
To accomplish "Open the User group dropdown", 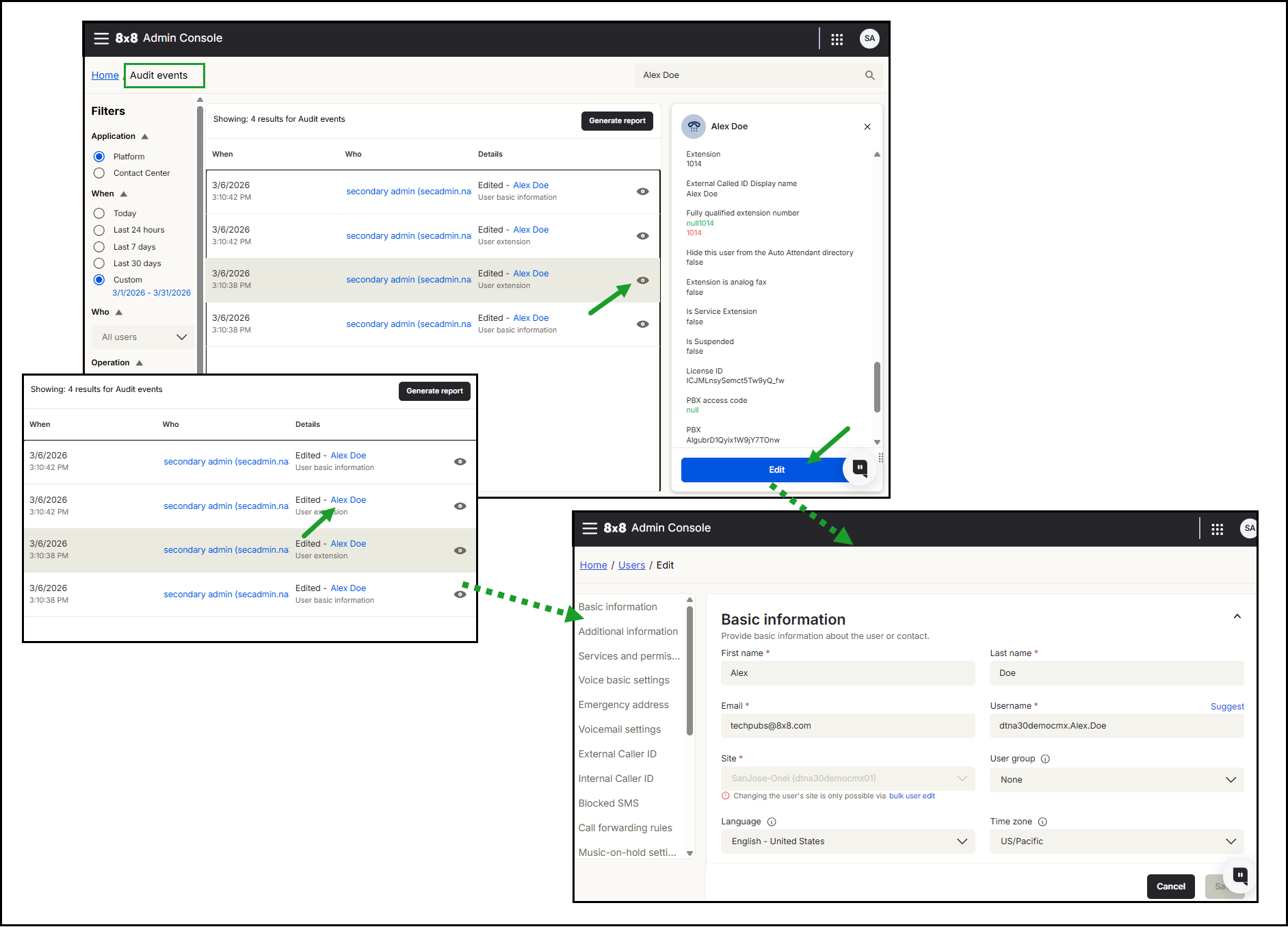I will (x=1116, y=780).
